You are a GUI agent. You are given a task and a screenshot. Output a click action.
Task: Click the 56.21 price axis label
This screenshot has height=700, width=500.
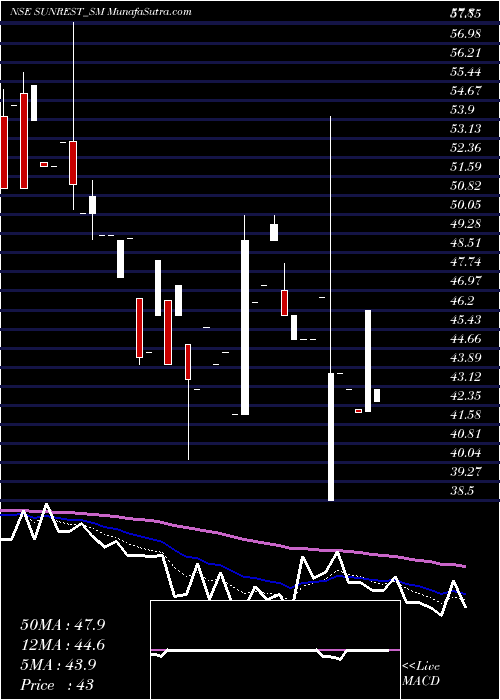coord(465,53)
